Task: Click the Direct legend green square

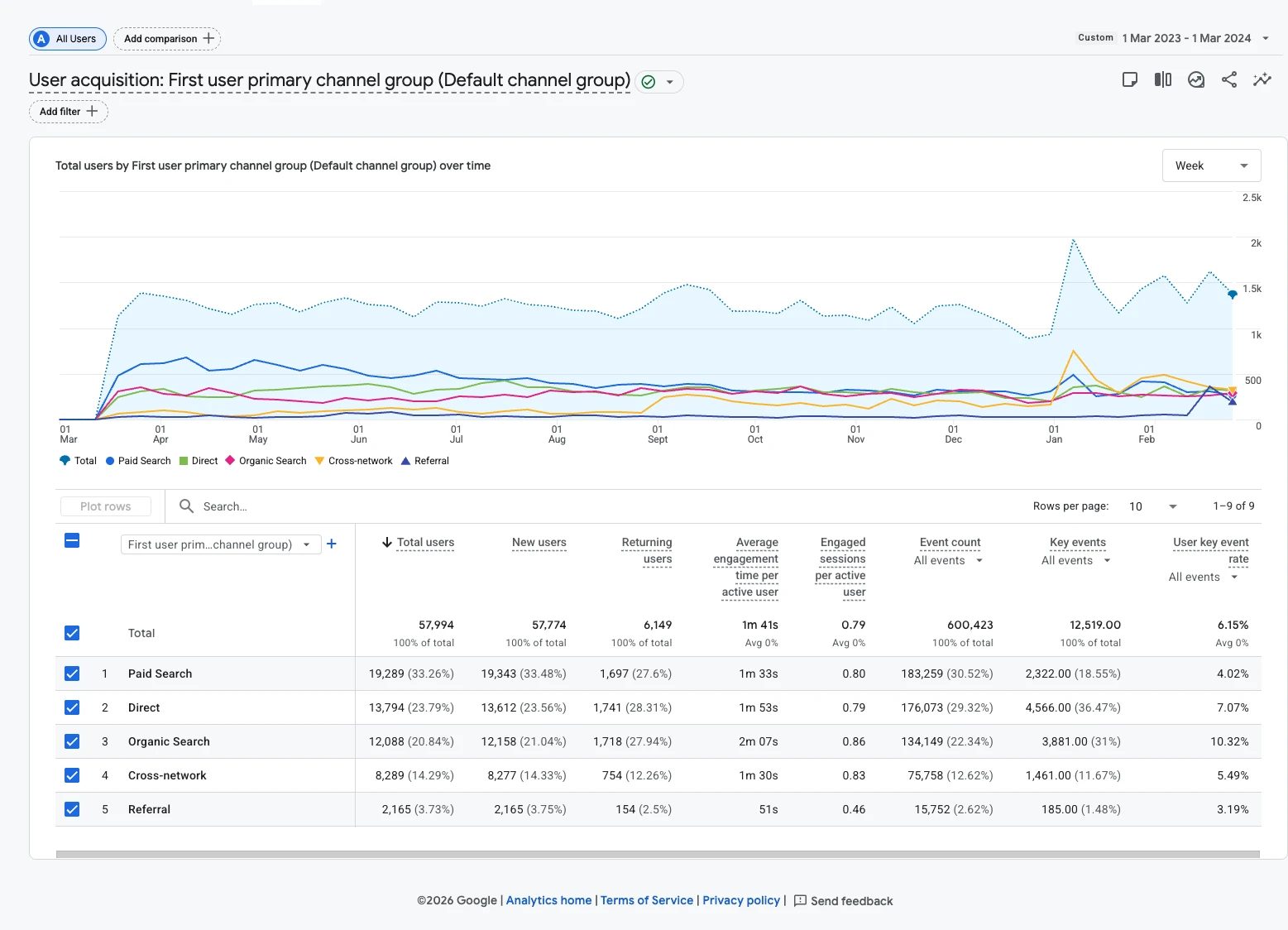Action: (x=184, y=461)
